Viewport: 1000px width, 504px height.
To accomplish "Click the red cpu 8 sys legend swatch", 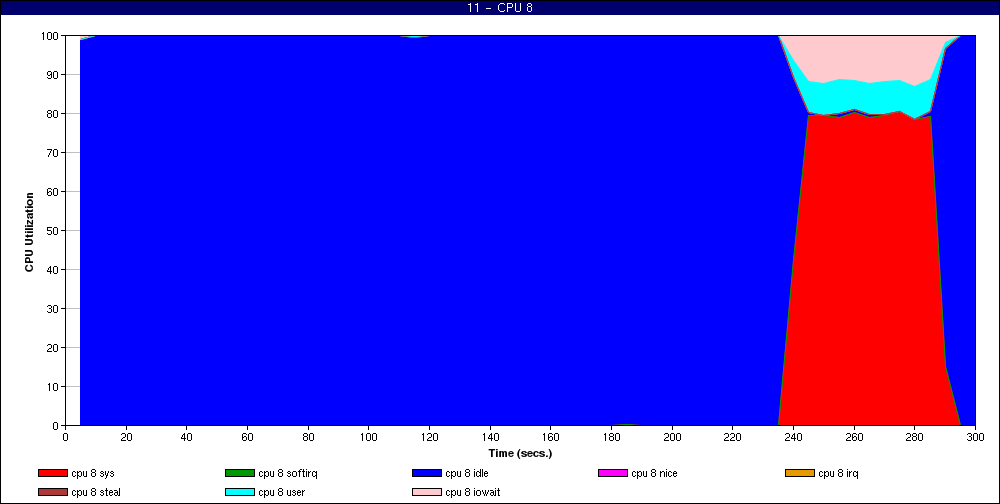I will (53, 473).
